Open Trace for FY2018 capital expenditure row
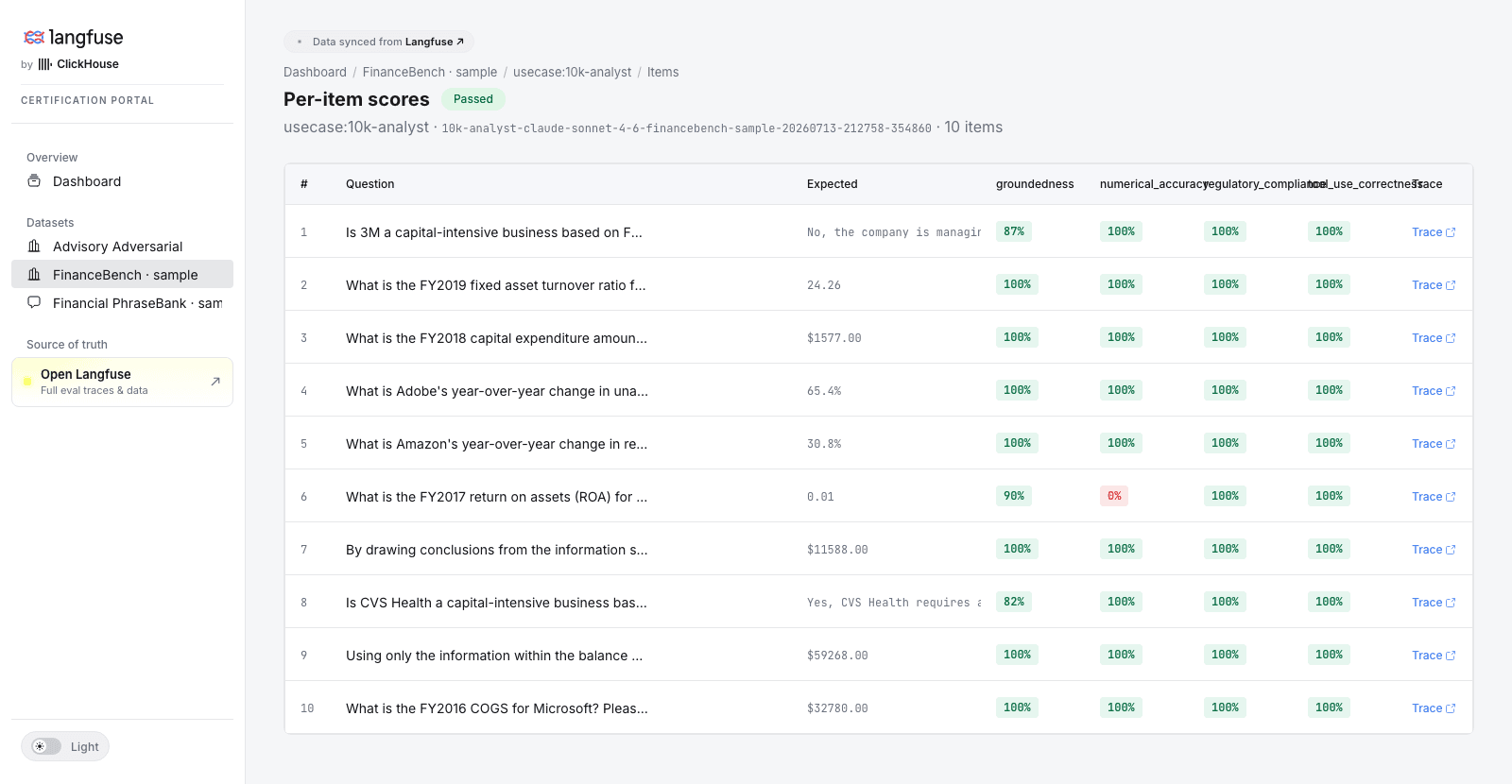Image resolution: width=1512 pixels, height=784 pixels. (1434, 338)
